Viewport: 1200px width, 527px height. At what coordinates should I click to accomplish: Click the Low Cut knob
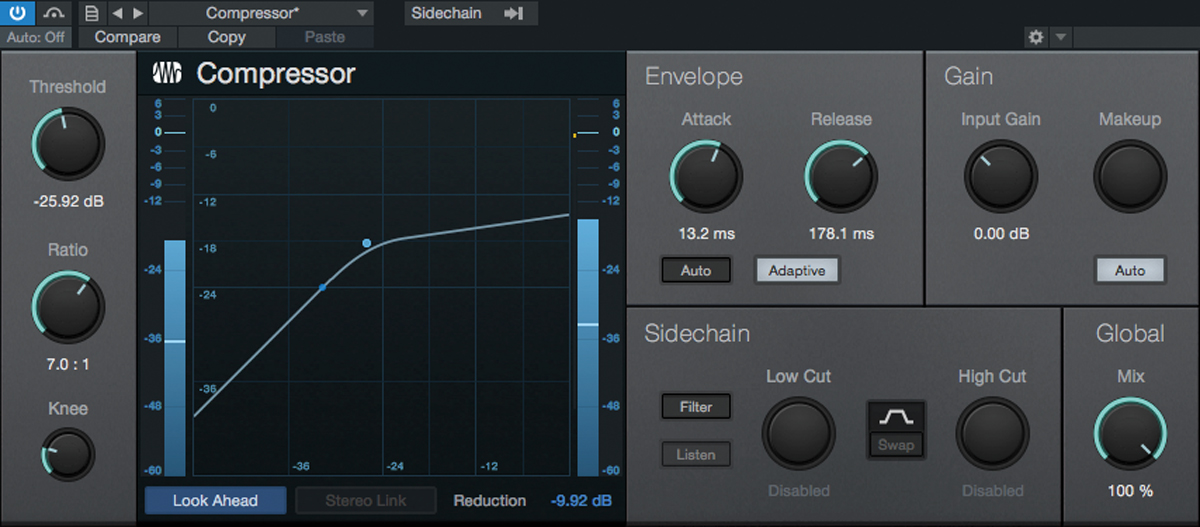[799, 434]
